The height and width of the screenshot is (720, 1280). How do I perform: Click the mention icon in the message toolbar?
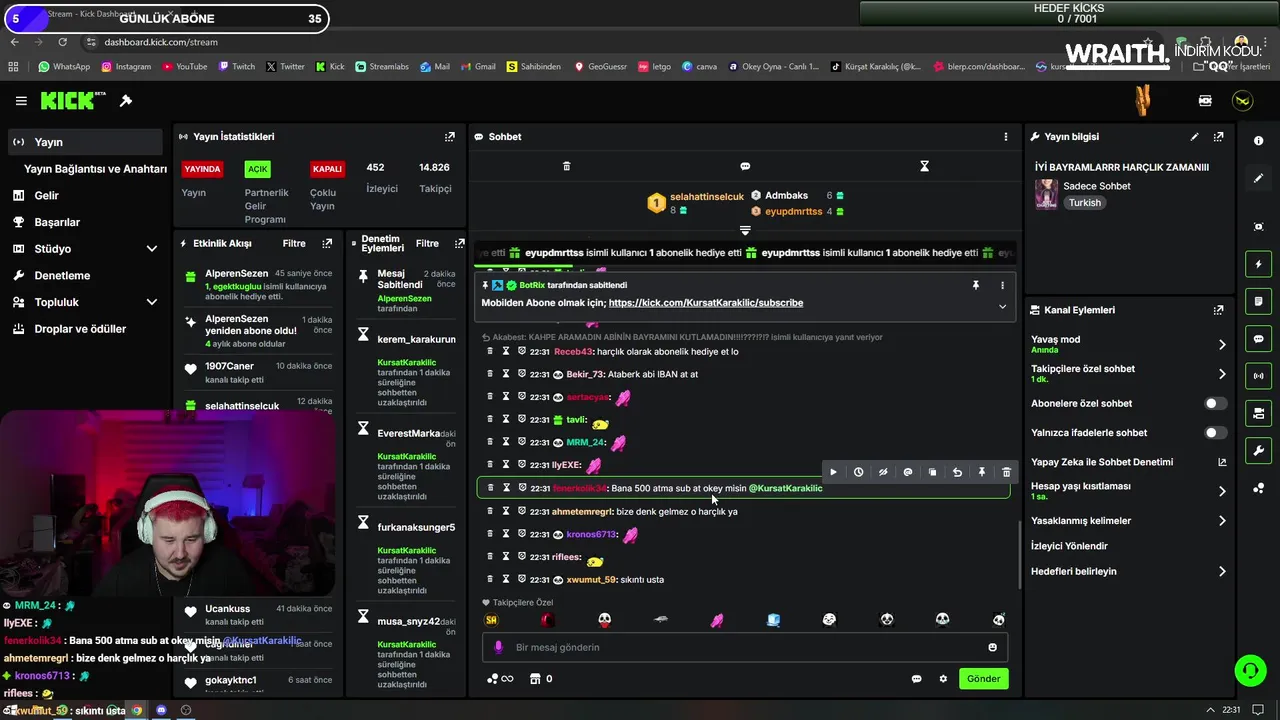tap(908, 472)
